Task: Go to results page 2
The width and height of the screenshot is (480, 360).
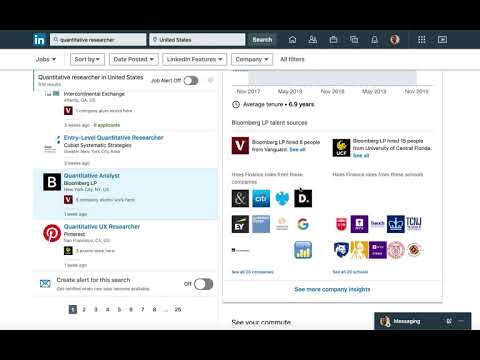Action: 84,310
